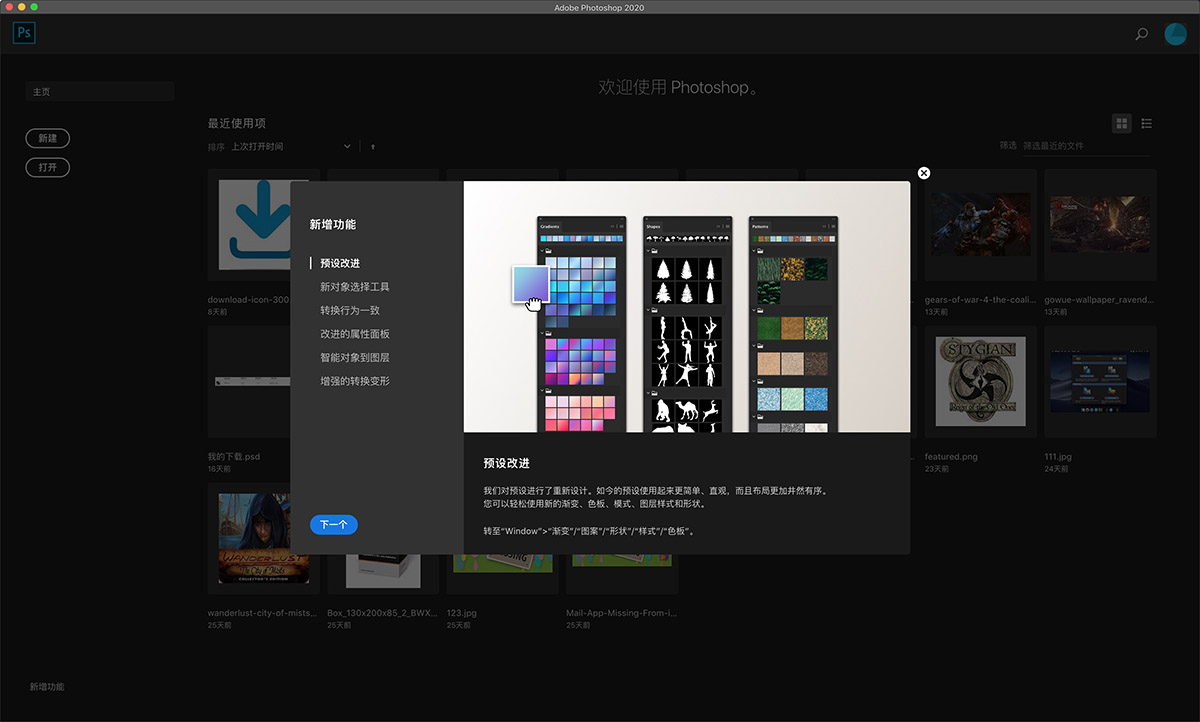Screen dimensions: 1200x722
Task: Click the Box_130x200x85 file name
Action: click(x=382, y=613)
